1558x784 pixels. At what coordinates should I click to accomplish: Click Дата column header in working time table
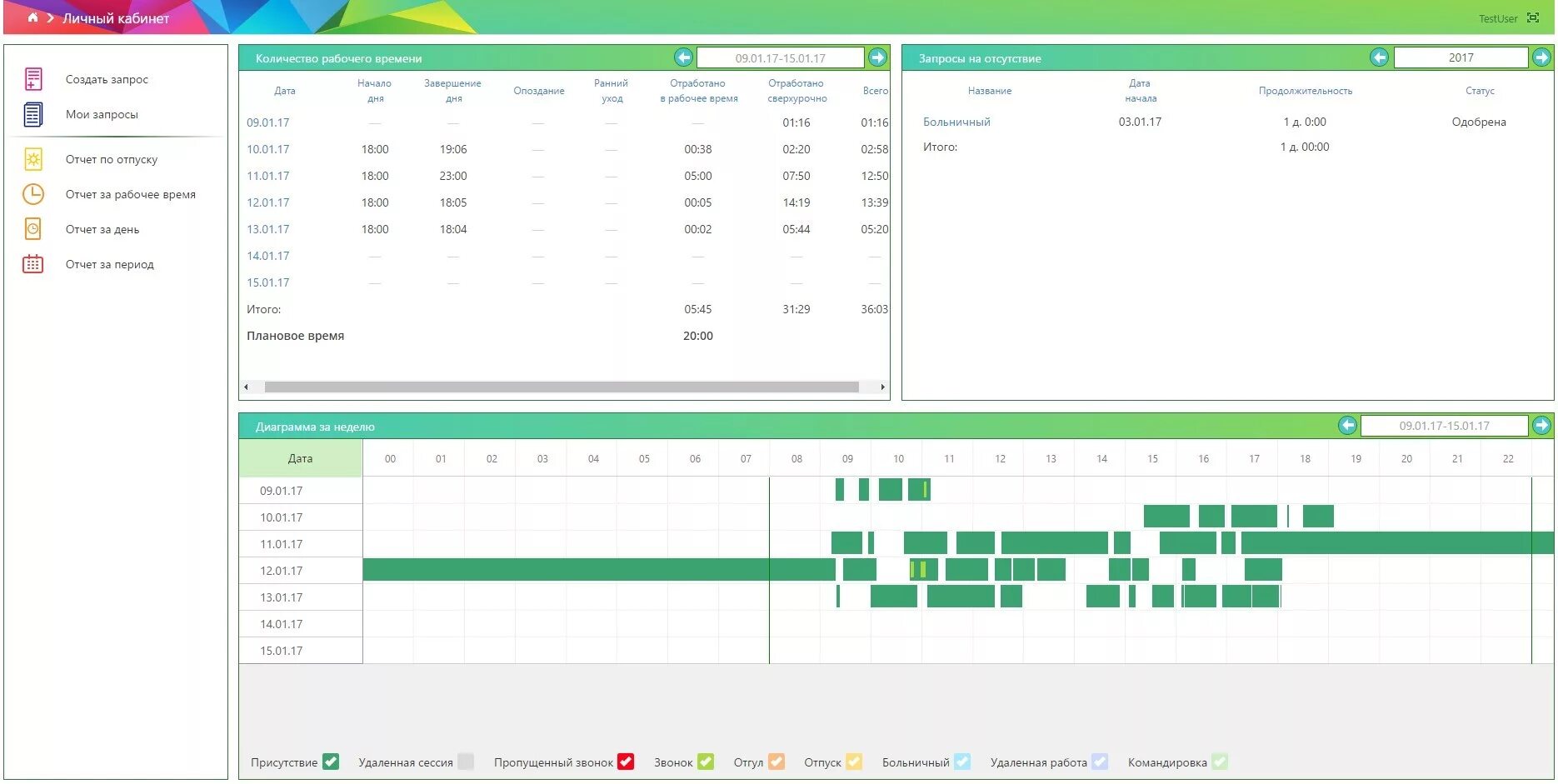click(x=285, y=91)
